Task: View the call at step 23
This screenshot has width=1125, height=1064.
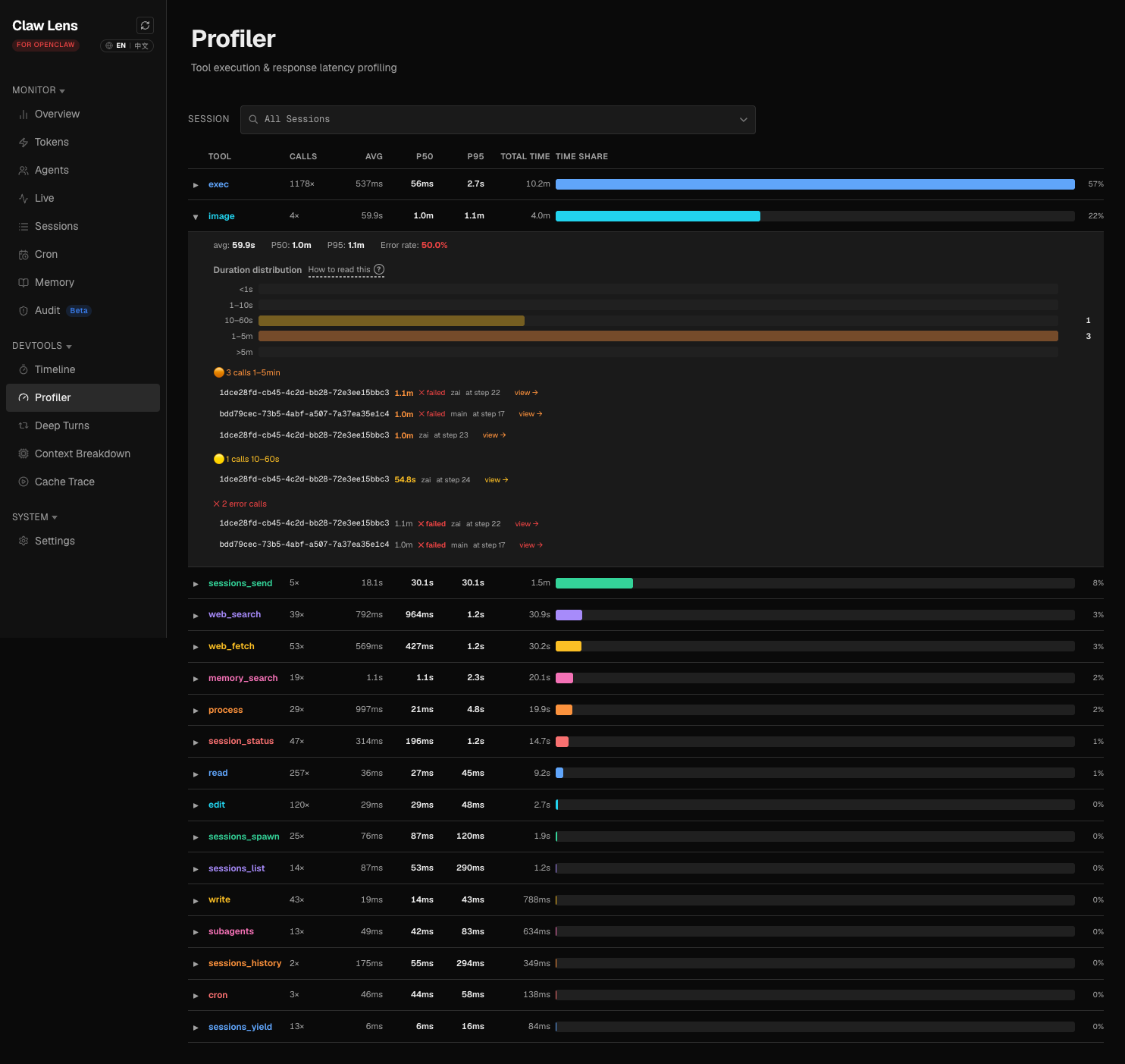Action: click(x=494, y=435)
